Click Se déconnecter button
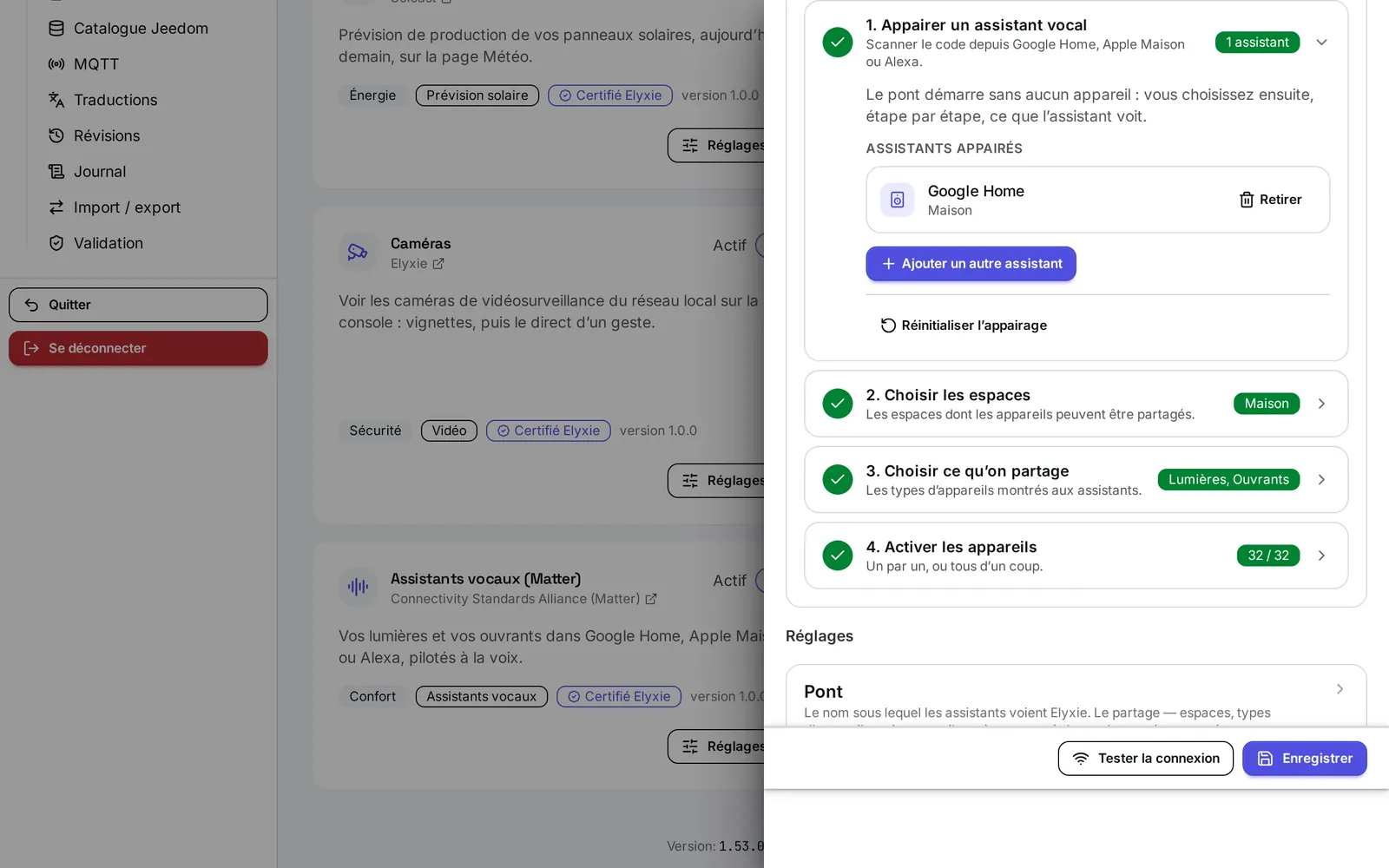This screenshot has height=868, width=1389. point(138,348)
